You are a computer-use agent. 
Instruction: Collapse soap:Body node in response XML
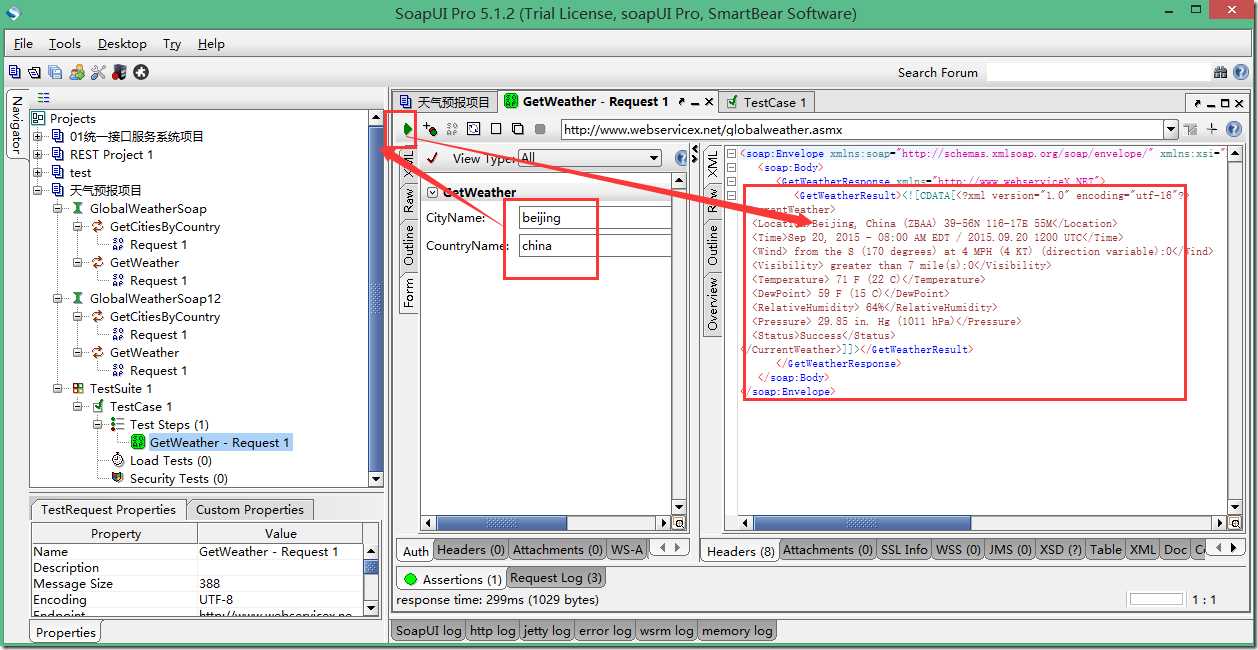(731, 167)
